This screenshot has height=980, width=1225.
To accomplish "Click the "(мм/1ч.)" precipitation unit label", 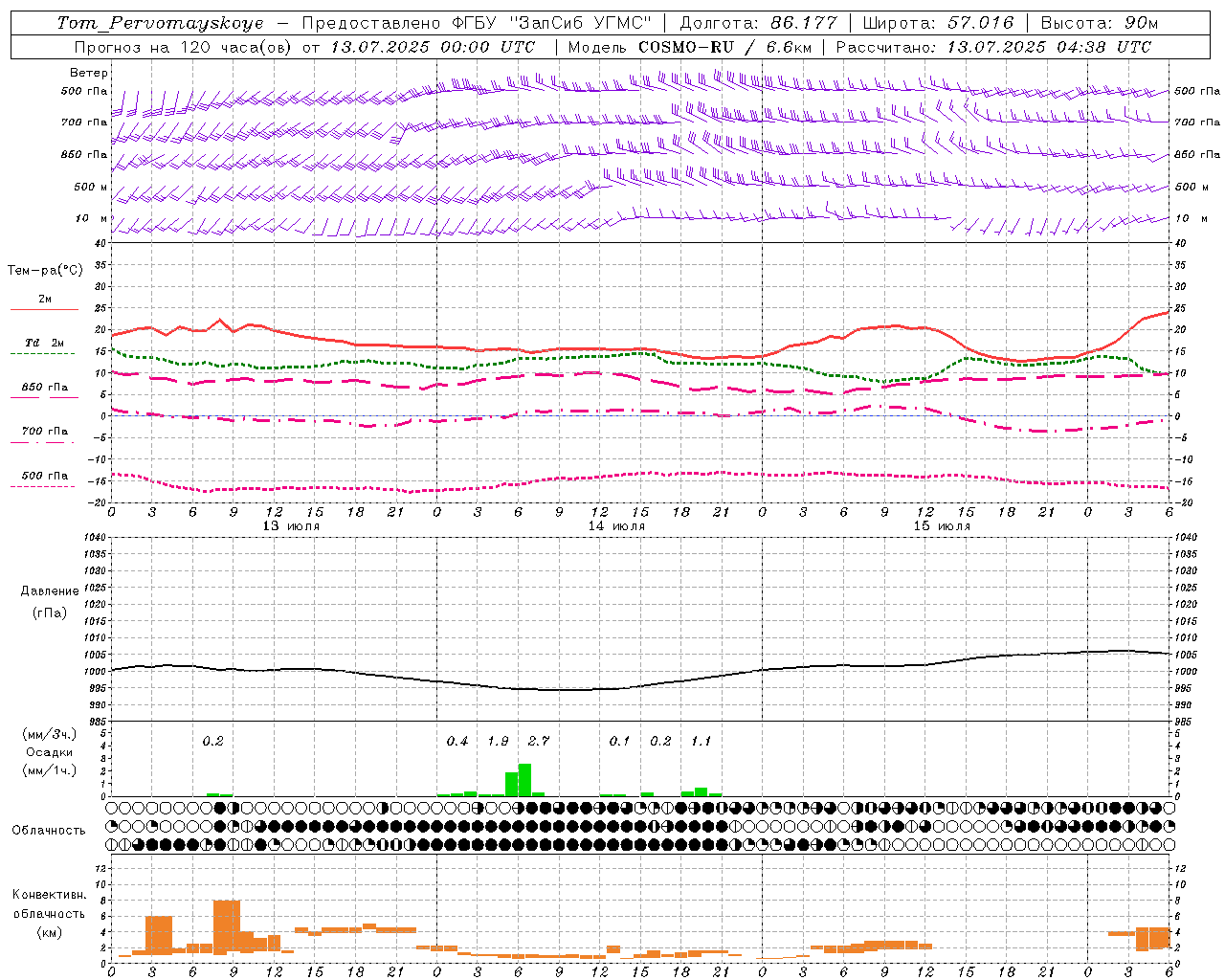I will [50, 770].
